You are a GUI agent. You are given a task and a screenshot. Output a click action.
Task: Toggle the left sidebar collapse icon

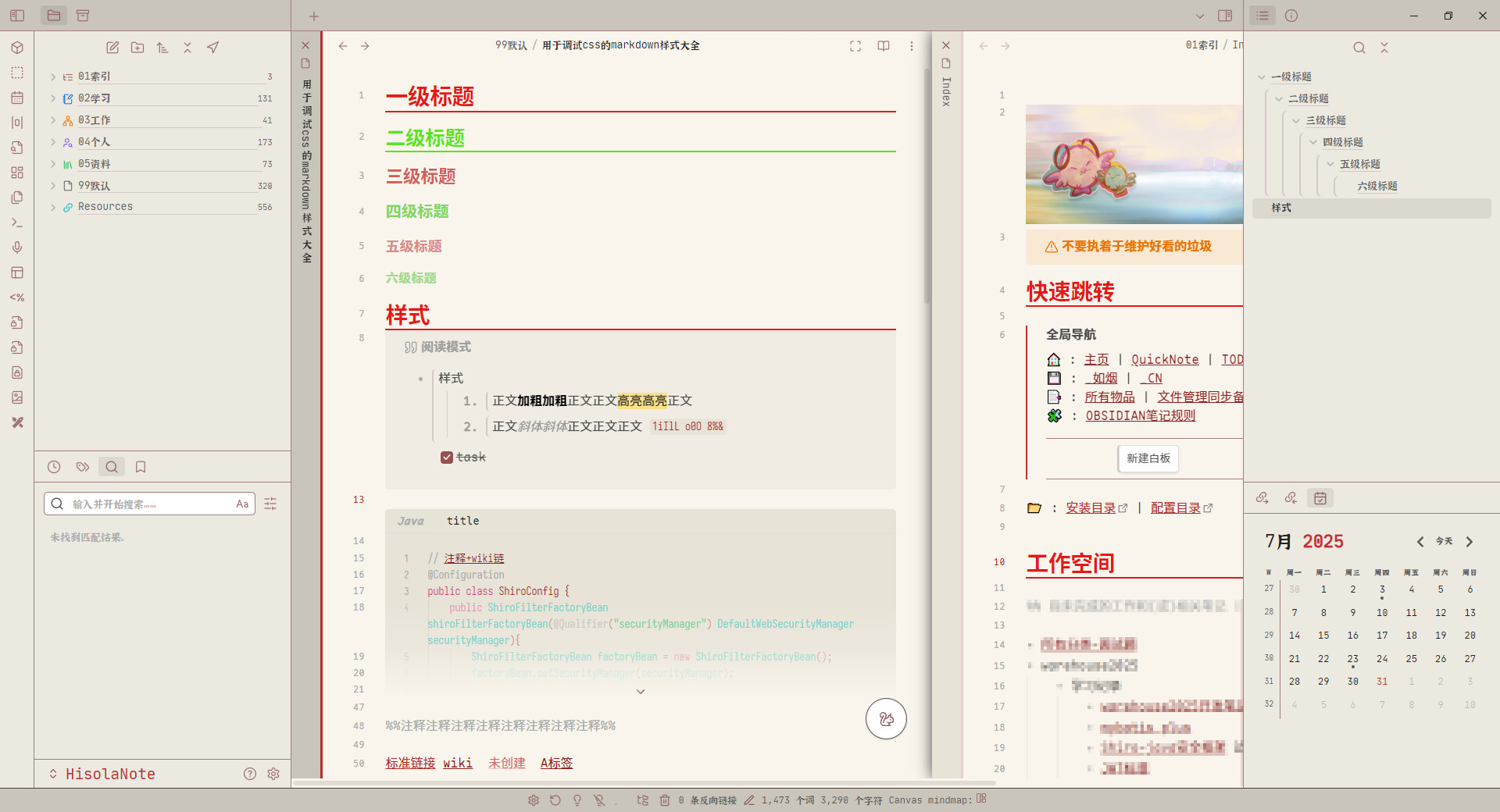pyautogui.click(x=17, y=16)
